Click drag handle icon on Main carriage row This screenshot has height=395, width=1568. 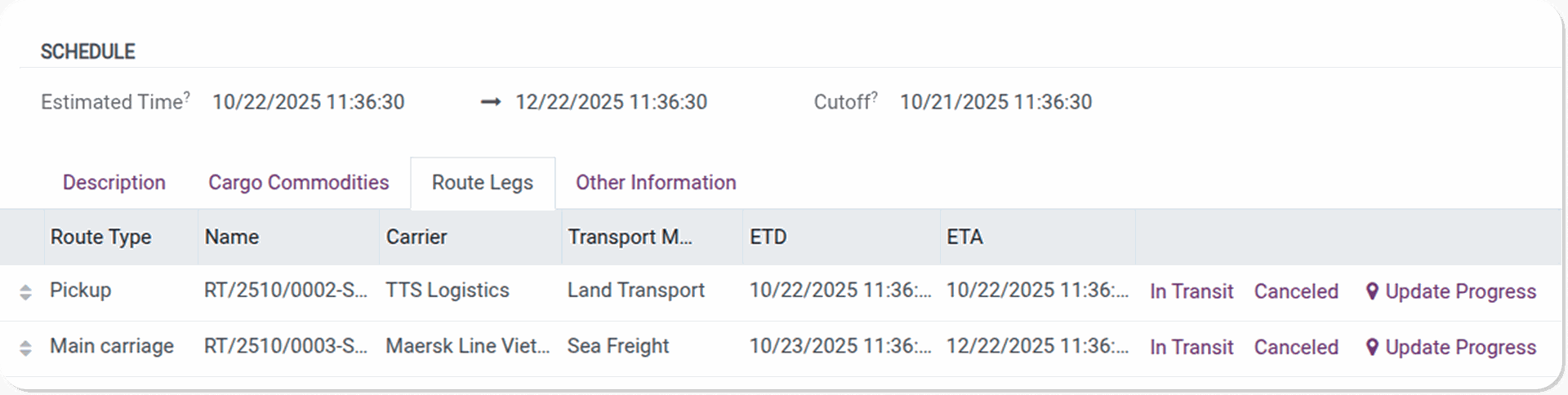25,348
